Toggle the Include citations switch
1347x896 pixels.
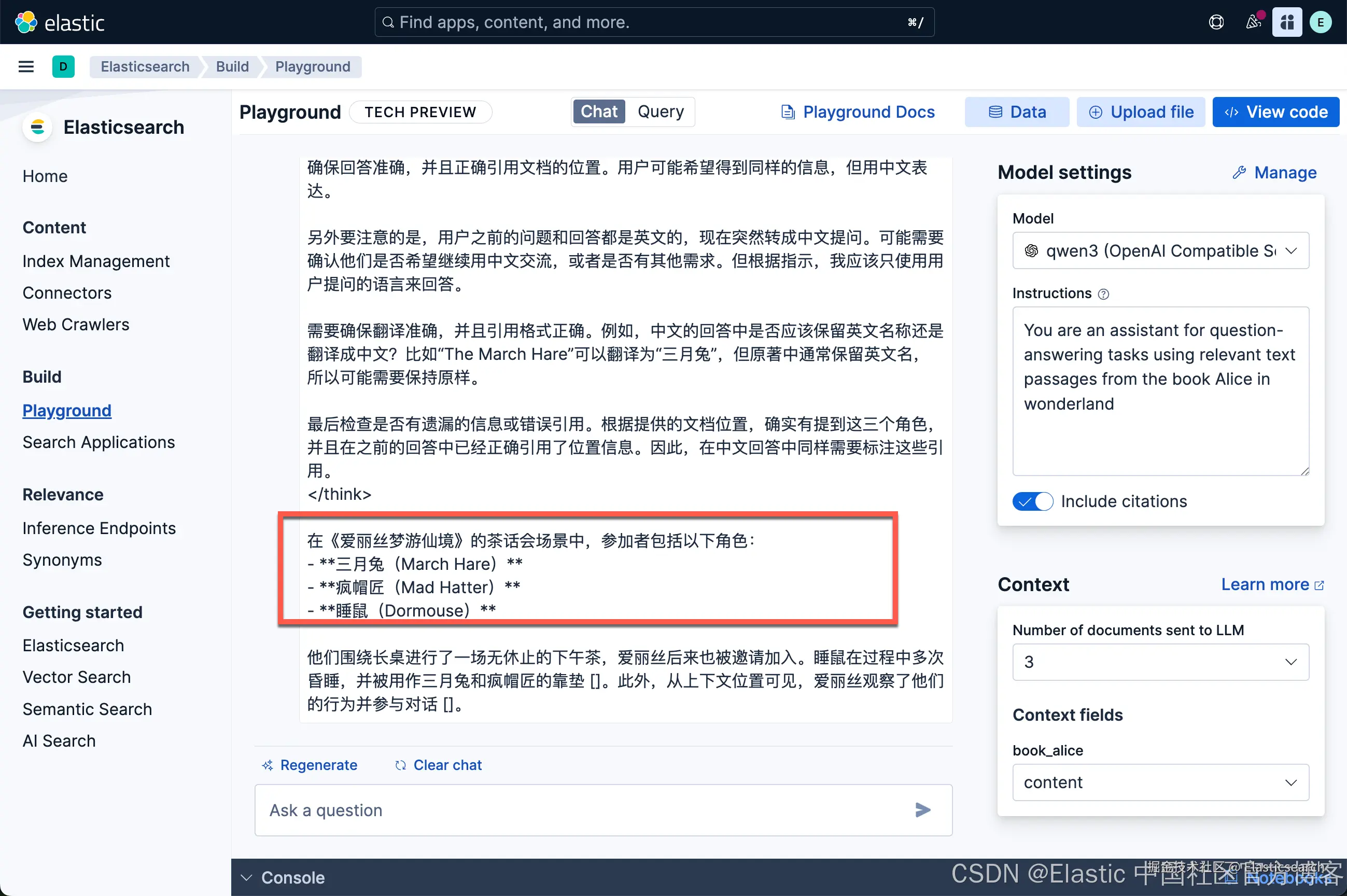[x=1032, y=501]
